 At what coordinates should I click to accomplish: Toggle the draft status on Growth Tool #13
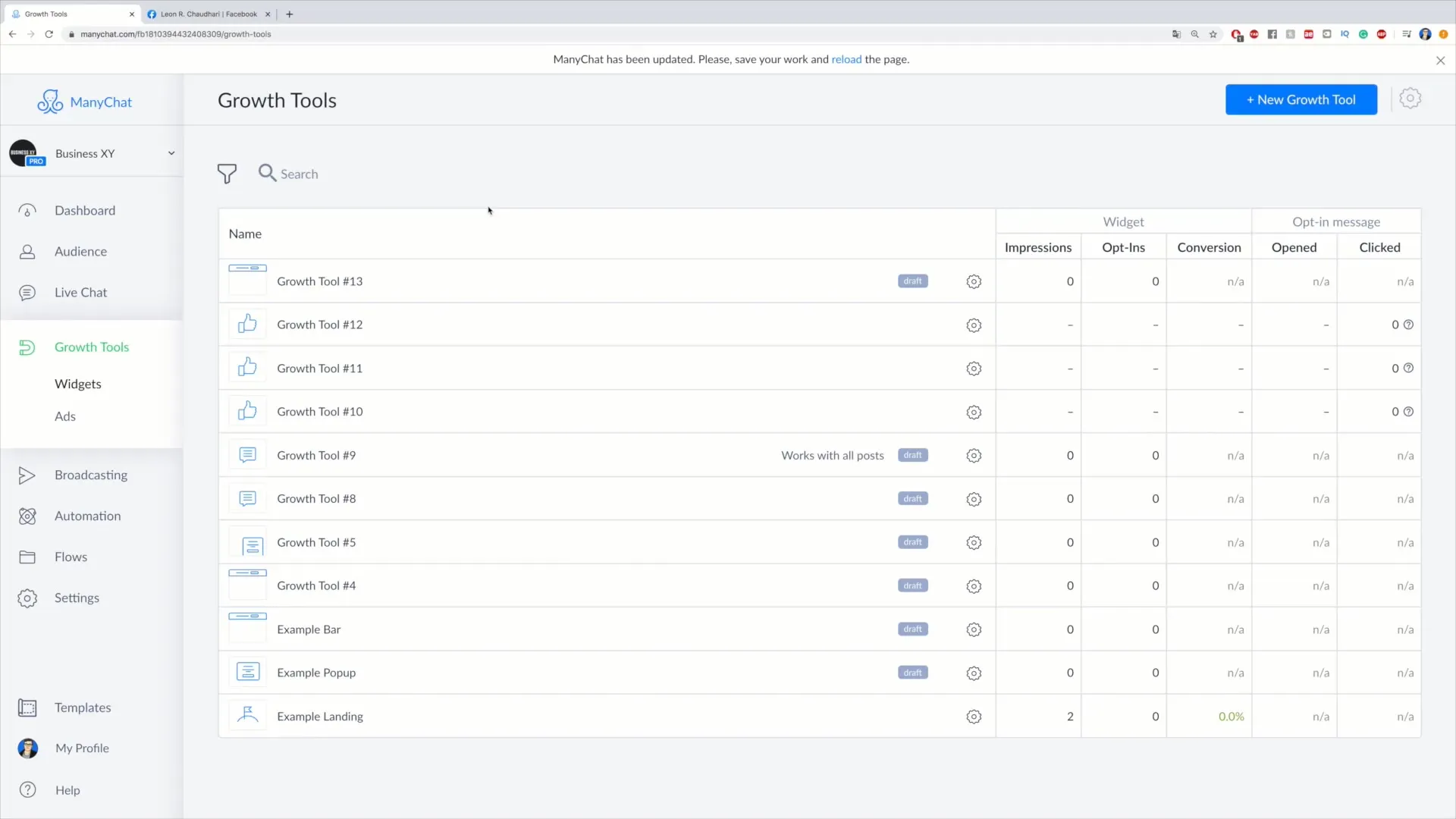pyautogui.click(x=912, y=281)
